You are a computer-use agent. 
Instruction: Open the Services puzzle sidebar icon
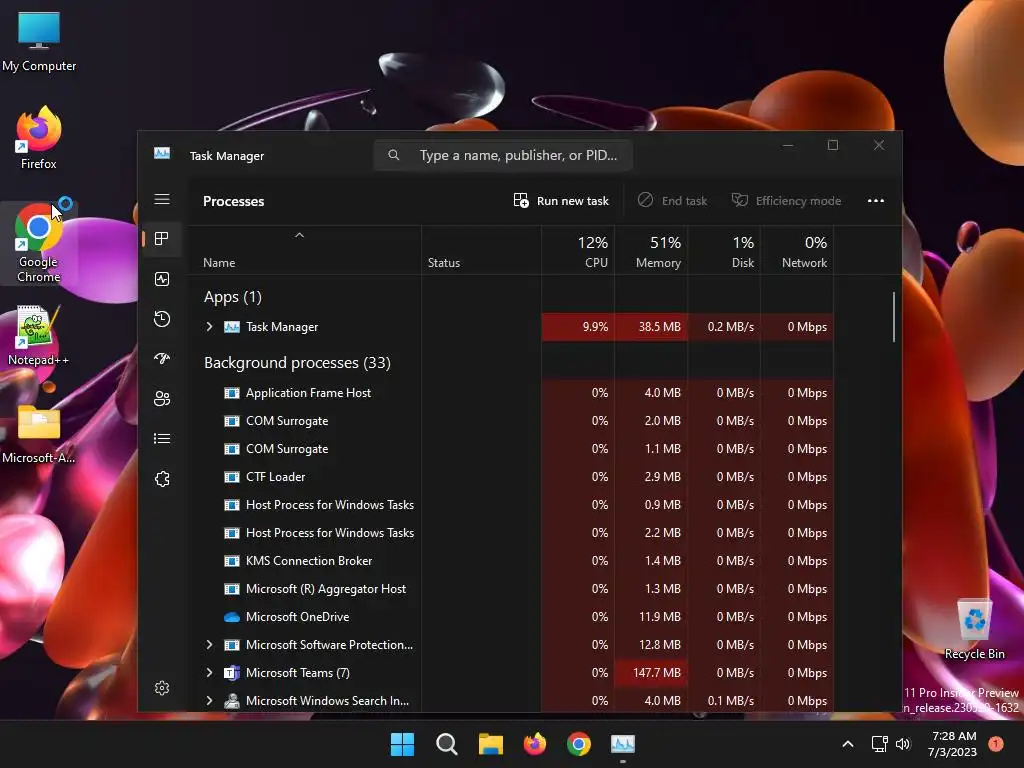point(162,479)
